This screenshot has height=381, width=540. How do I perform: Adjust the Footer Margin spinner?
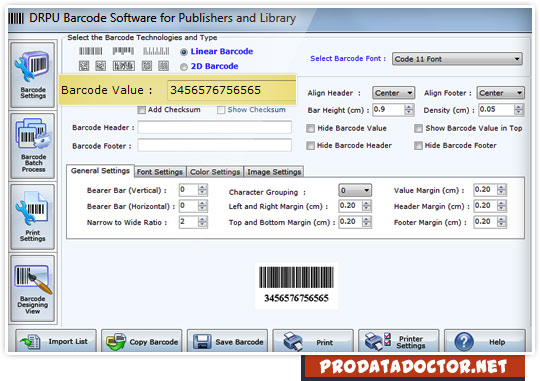(x=502, y=222)
